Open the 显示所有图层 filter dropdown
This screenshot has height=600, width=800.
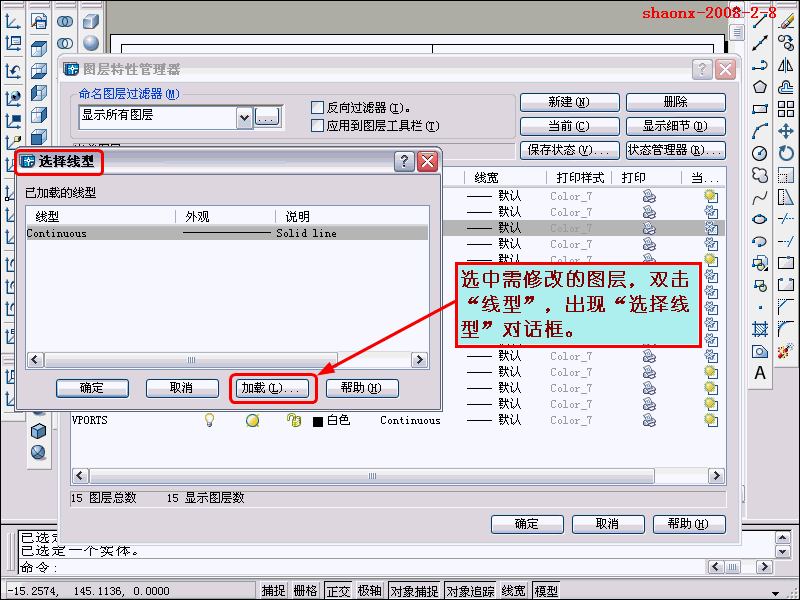pos(244,118)
